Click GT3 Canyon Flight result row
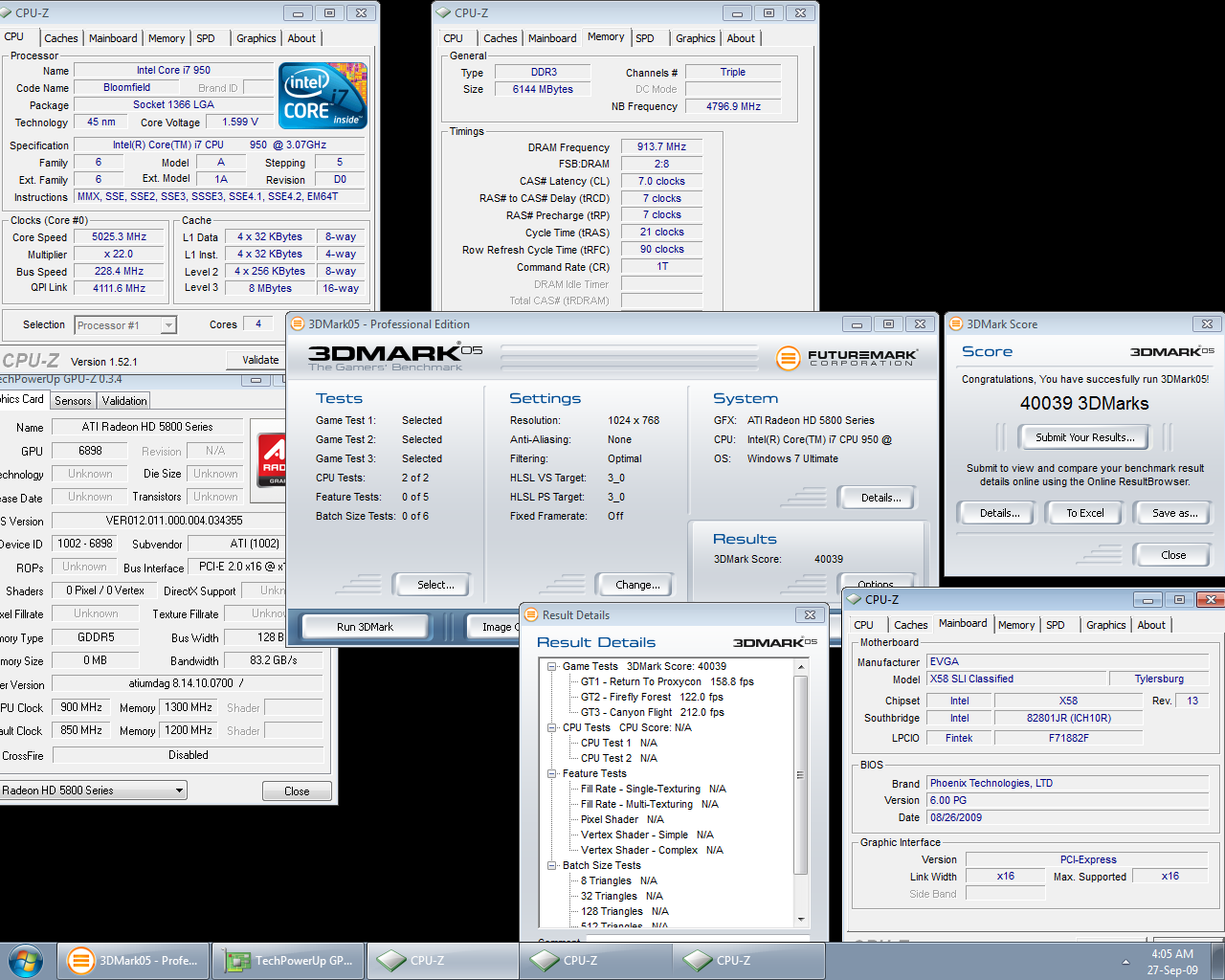Screen dimensions: 1225x980 (653, 713)
